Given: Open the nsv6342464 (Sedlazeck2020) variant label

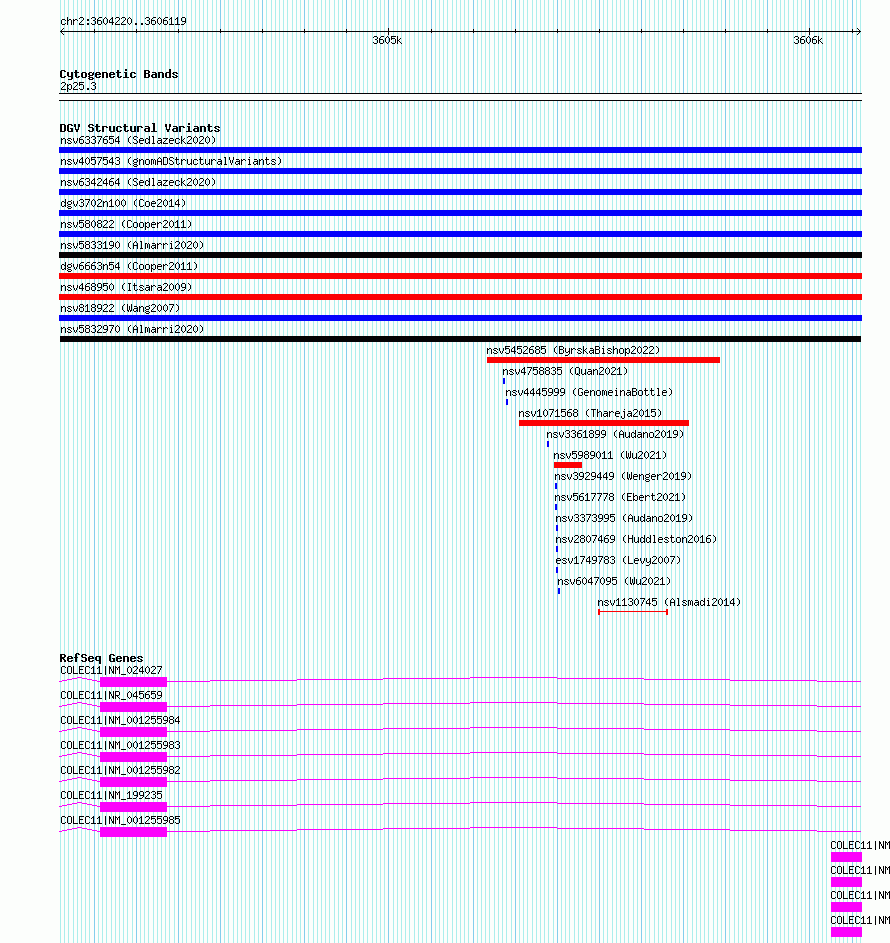Looking at the screenshot, I should pyautogui.click(x=138, y=182).
